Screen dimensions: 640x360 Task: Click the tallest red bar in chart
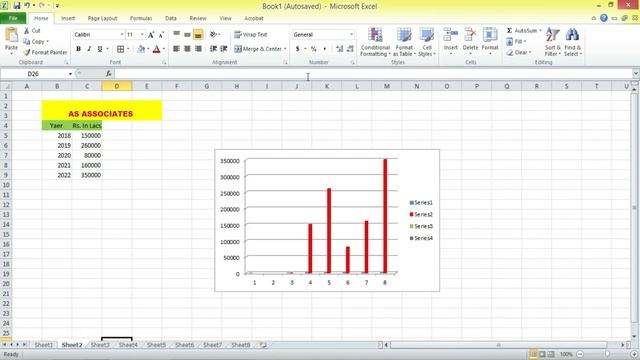pyautogui.click(x=385, y=216)
